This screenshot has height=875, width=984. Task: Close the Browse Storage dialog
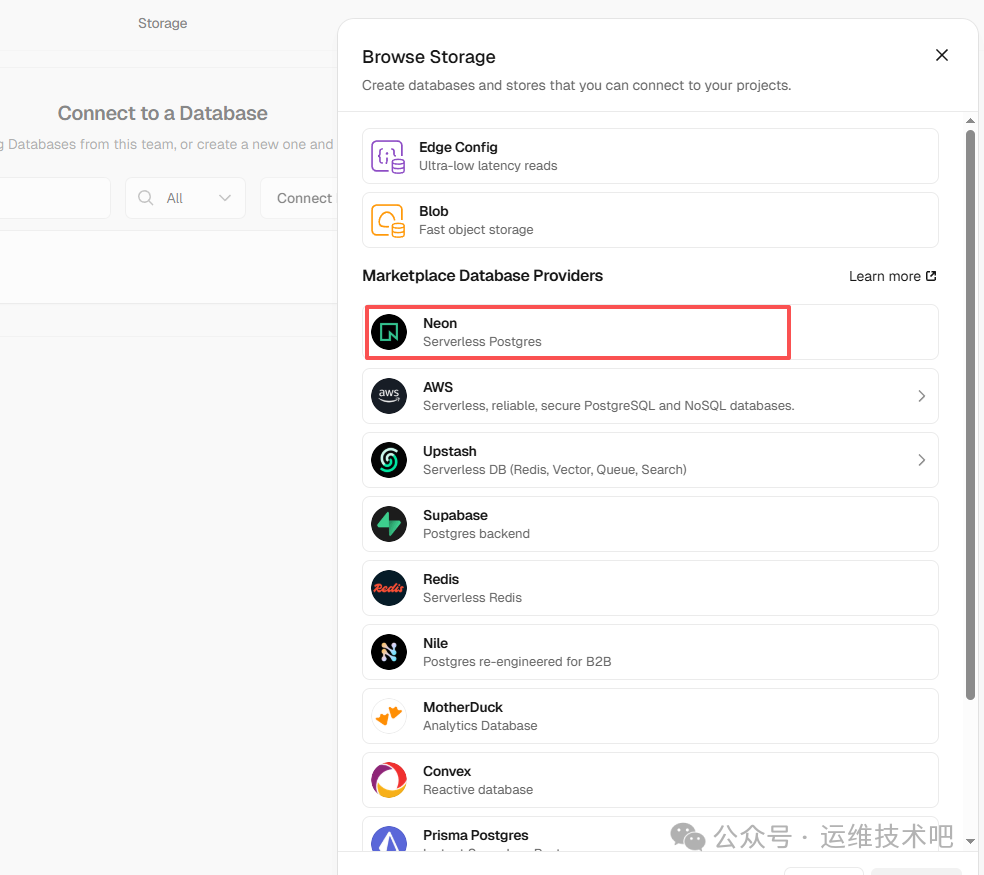tap(941, 56)
